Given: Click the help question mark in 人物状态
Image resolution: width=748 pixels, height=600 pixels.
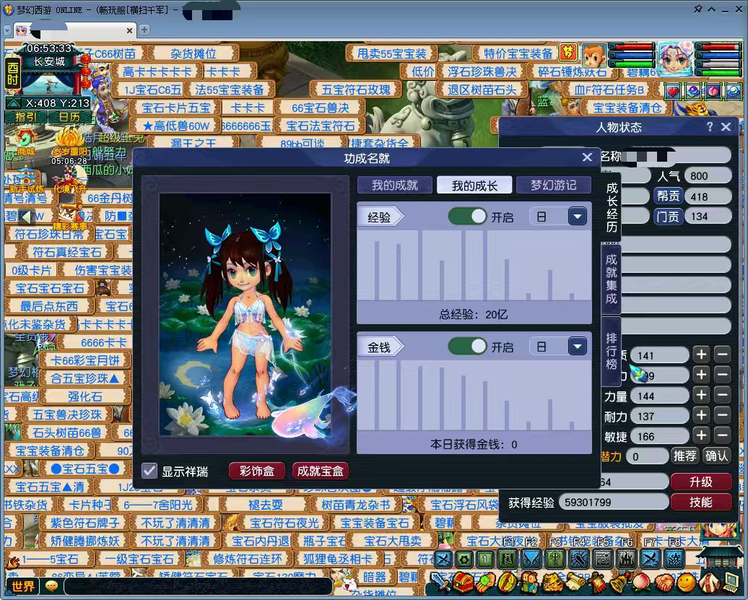Looking at the screenshot, I should click(710, 127).
